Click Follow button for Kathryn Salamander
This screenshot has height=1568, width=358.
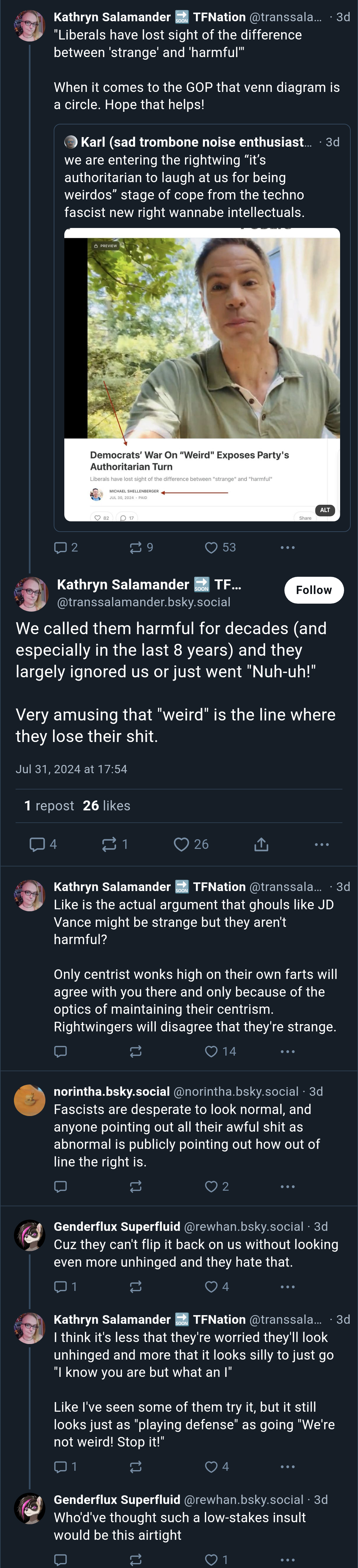tap(314, 590)
